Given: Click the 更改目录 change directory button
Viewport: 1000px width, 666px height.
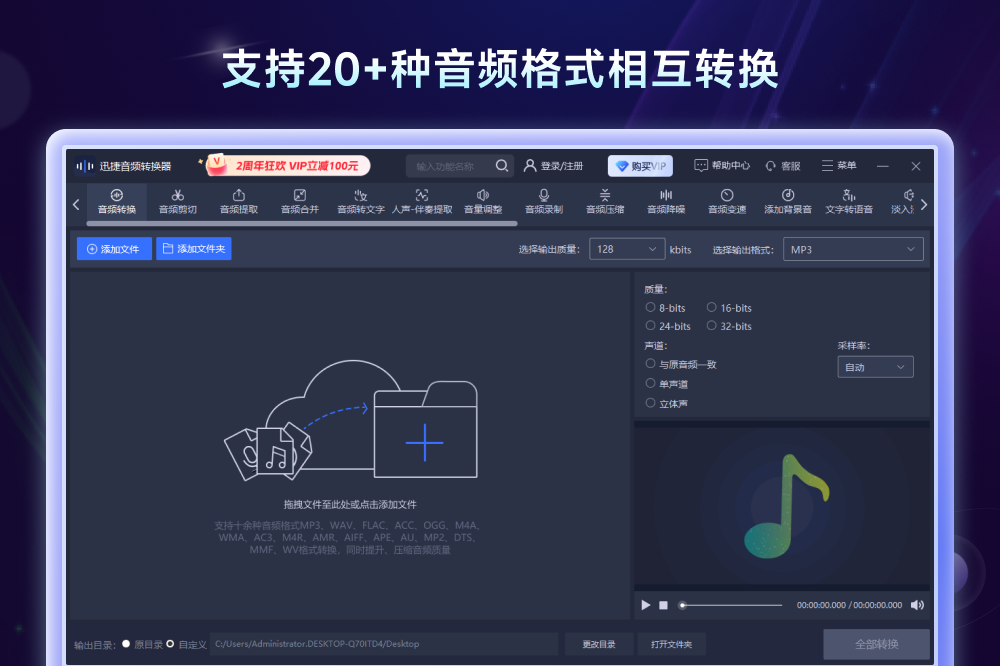Looking at the screenshot, I should point(599,644).
